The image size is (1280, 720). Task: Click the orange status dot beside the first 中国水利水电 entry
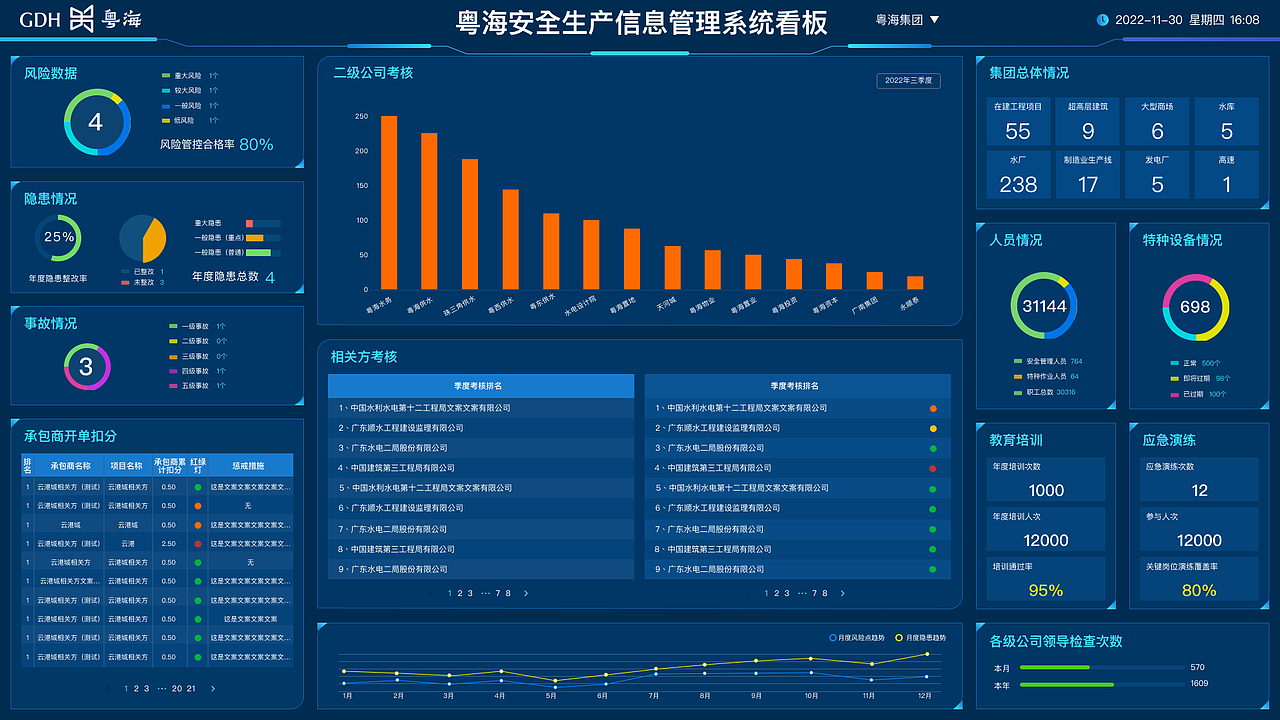[933, 408]
